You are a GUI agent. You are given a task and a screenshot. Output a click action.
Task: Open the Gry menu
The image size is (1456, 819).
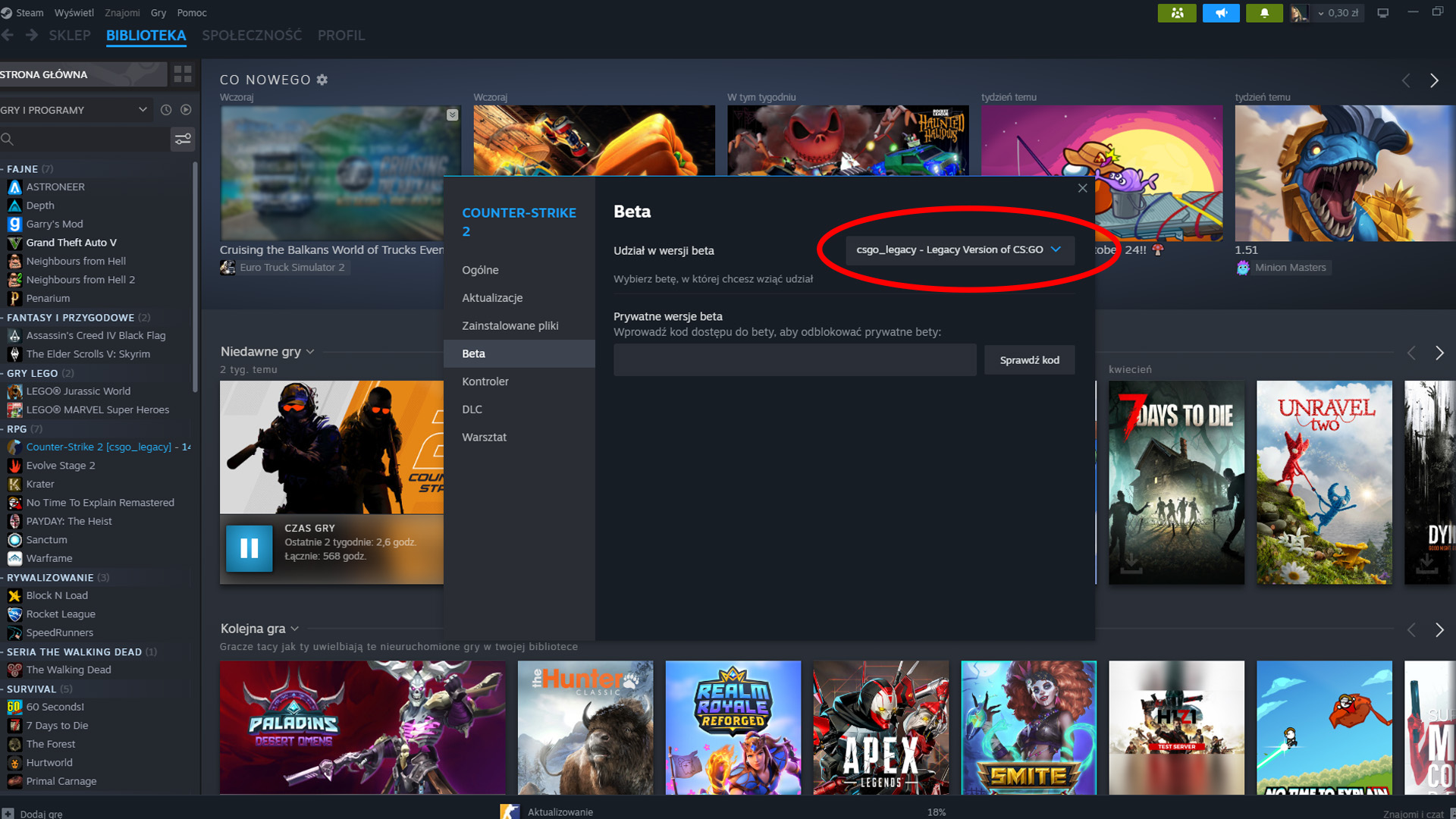158,13
